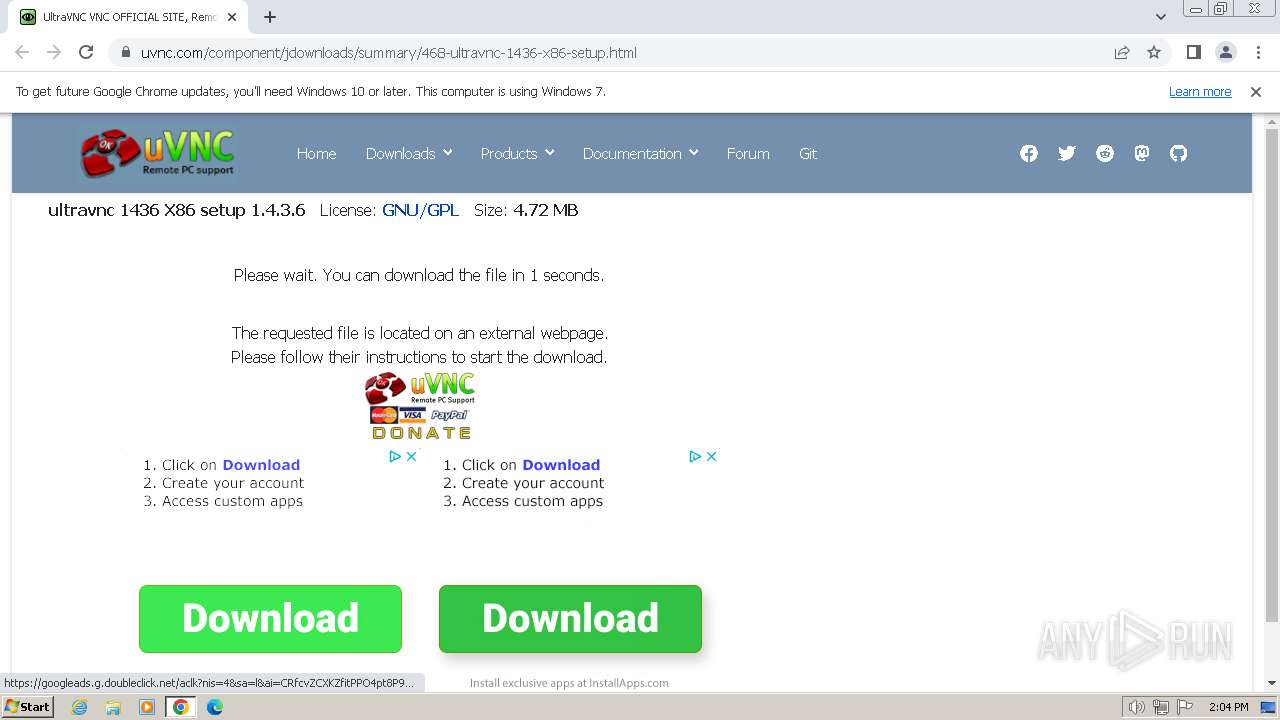Image resolution: width=1280 pixels, height=720 pixels.
Task: Click the InstallApps.com ad caption
Action: (569, 683)
